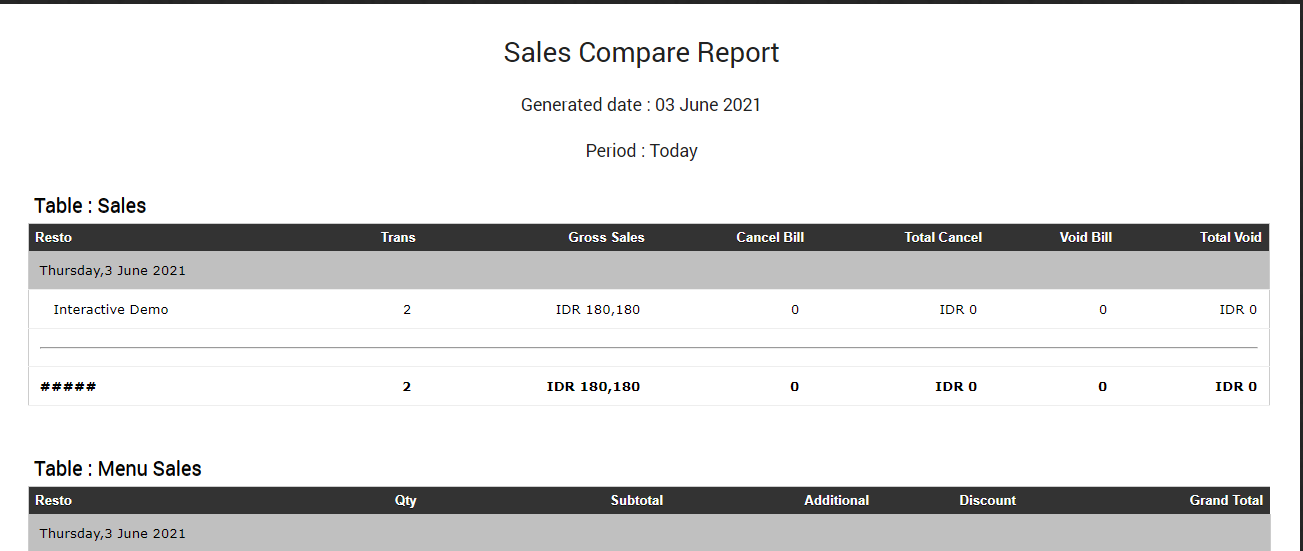The image size is (1303, 551).
Task: Click the Discount column header
Action: tap(987, 501)
